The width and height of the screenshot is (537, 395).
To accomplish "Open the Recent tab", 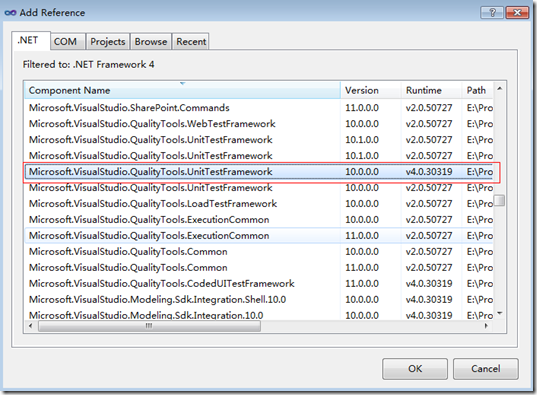I will pos(191,42).
